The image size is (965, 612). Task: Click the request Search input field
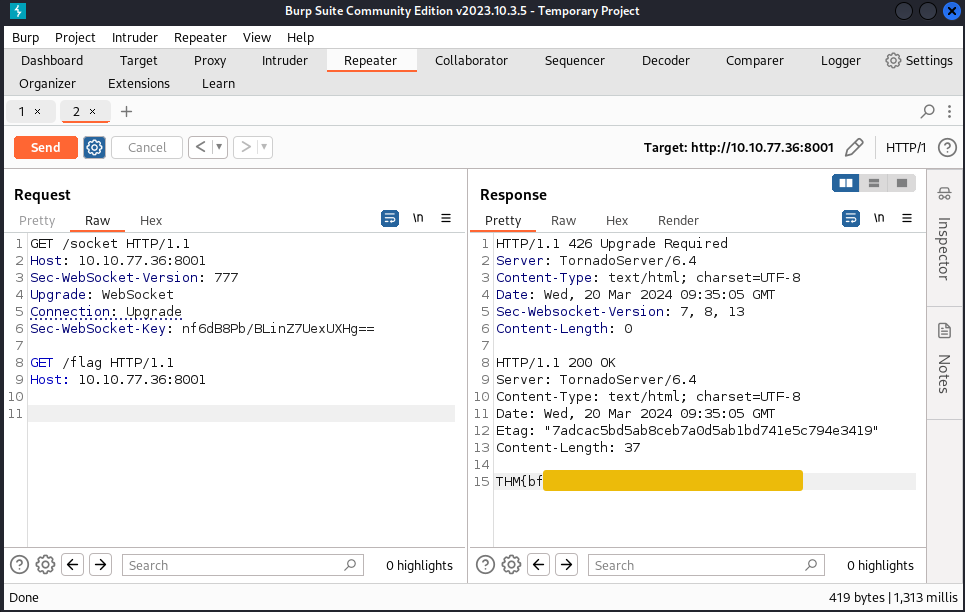click(x=243, y=565)
